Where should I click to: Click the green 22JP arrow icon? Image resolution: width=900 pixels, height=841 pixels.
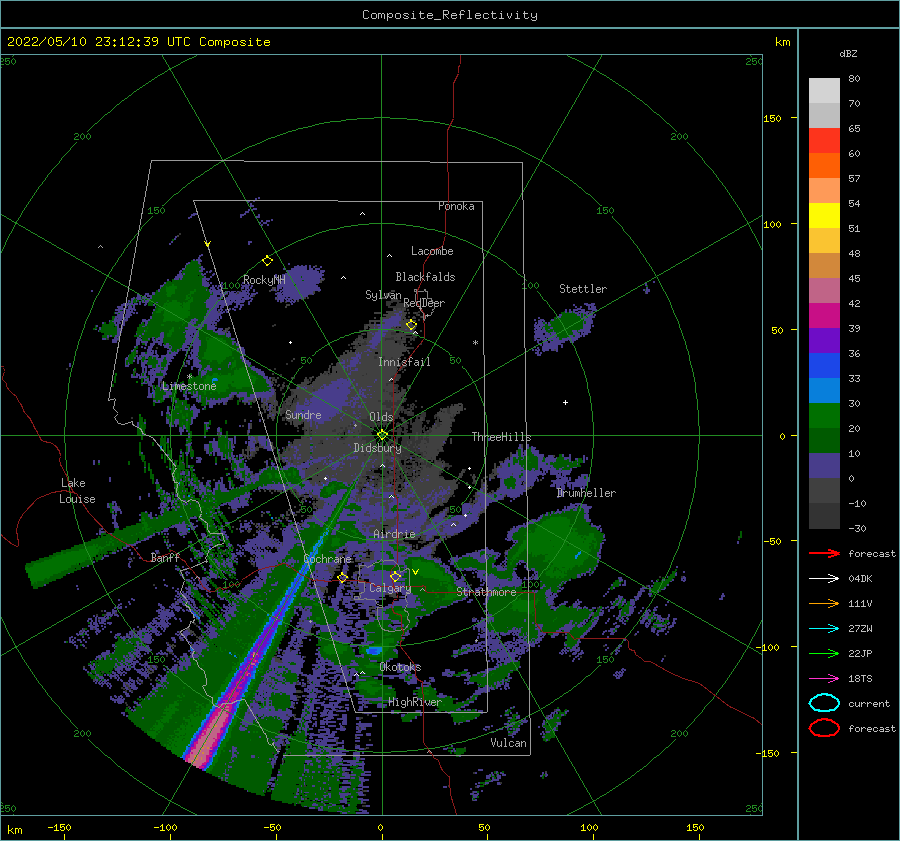824,653
